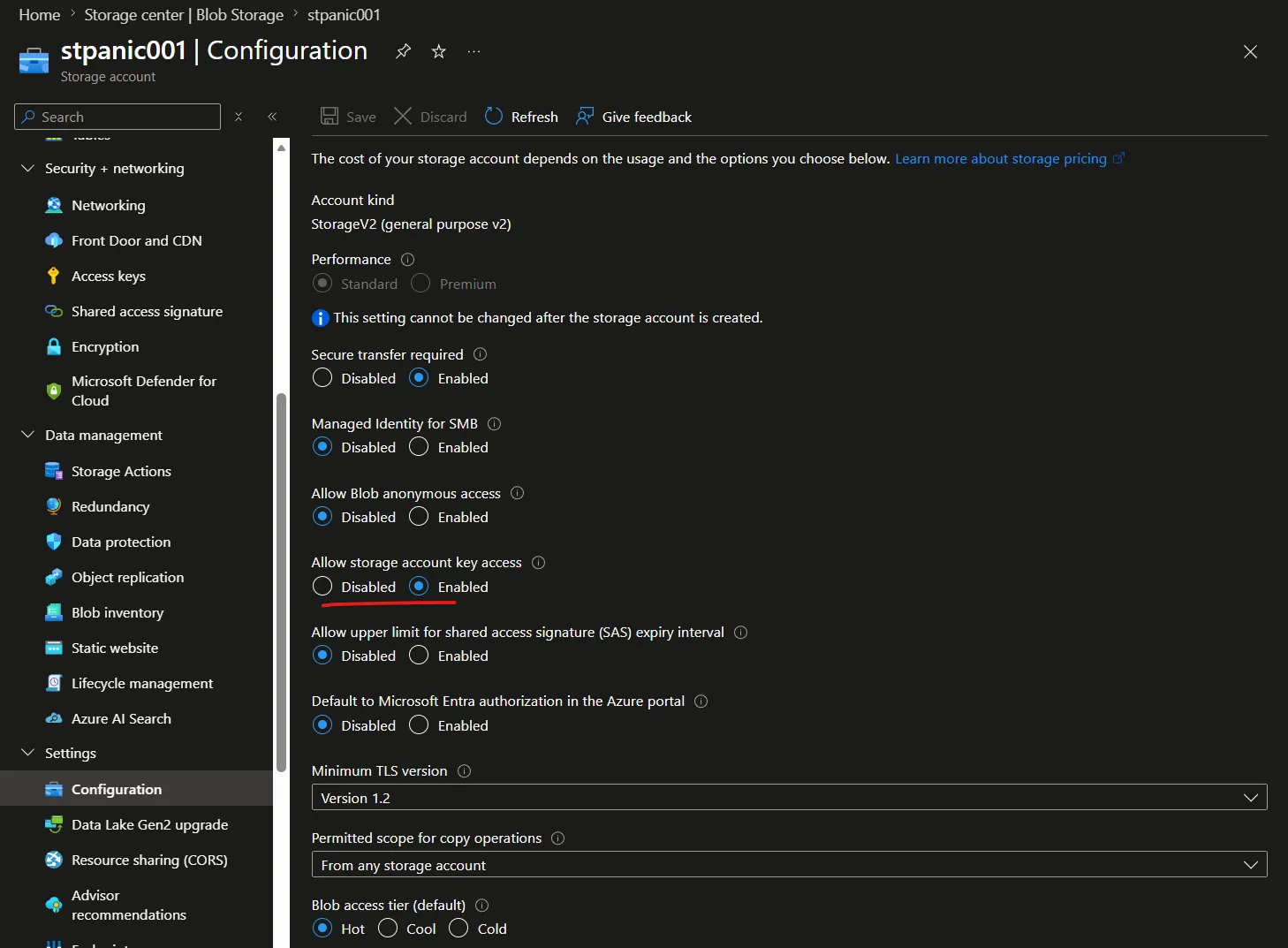The height and width of the screenshot is (948, 1288).
Task: Click the sidebar scroll up arrow
Action: click(281, 148)
